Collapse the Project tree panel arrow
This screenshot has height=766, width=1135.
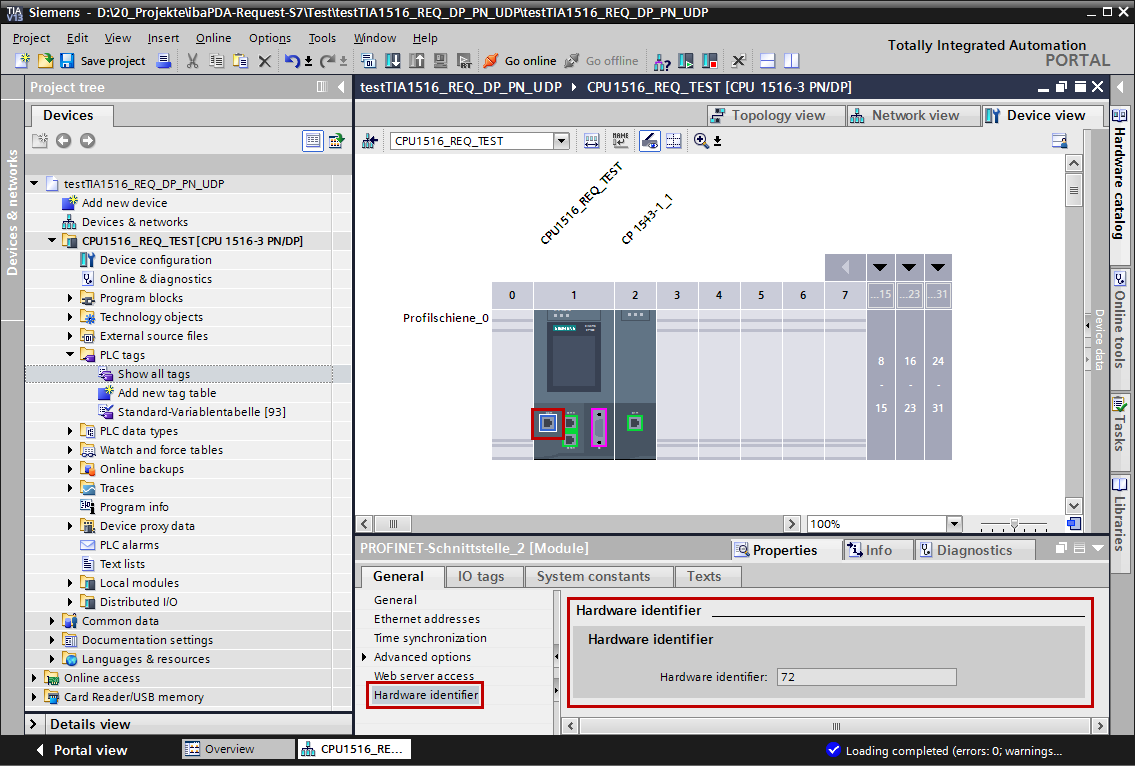click(x=340, y=87)
